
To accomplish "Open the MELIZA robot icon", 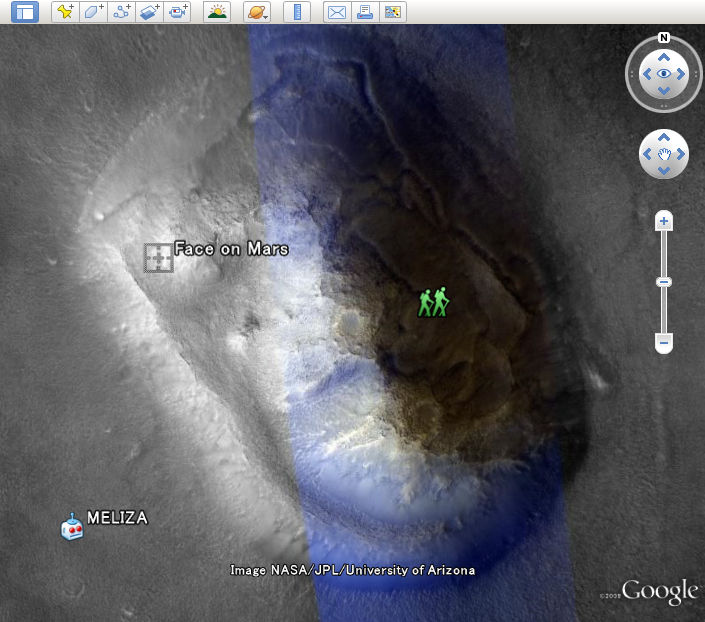I will point(72,527).
